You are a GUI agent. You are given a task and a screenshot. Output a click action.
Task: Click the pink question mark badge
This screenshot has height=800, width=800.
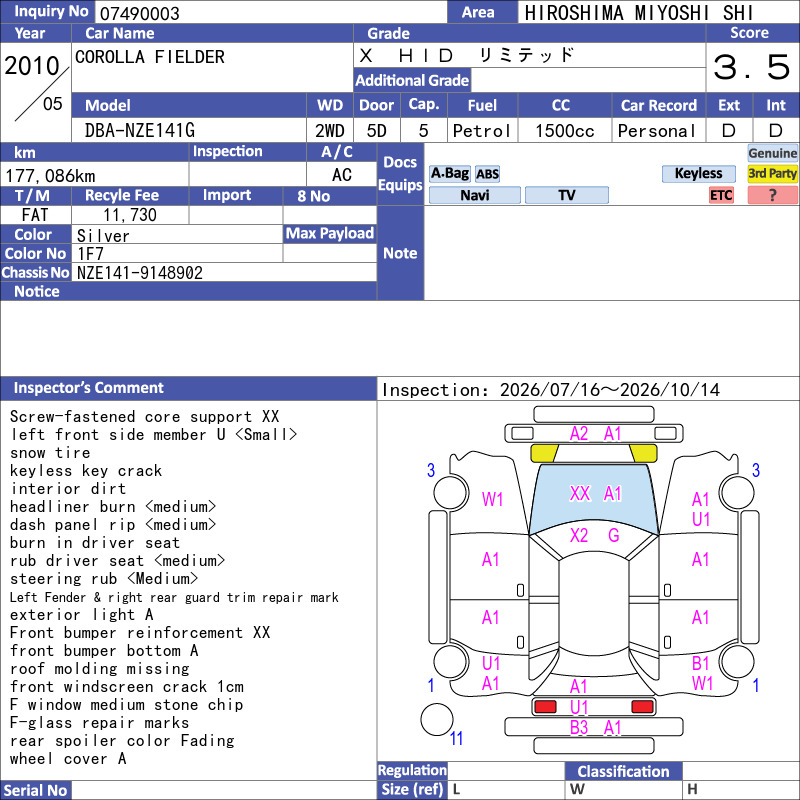(x=772, y=195)
